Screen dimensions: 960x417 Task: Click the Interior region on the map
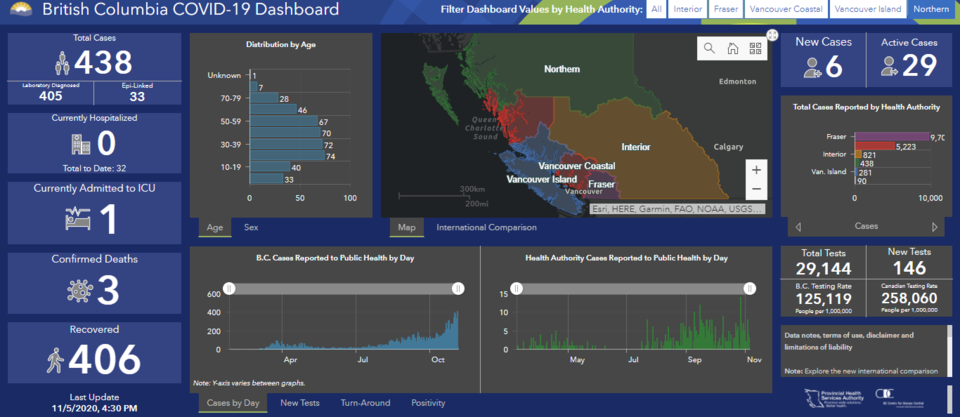[x=636, y=147]
